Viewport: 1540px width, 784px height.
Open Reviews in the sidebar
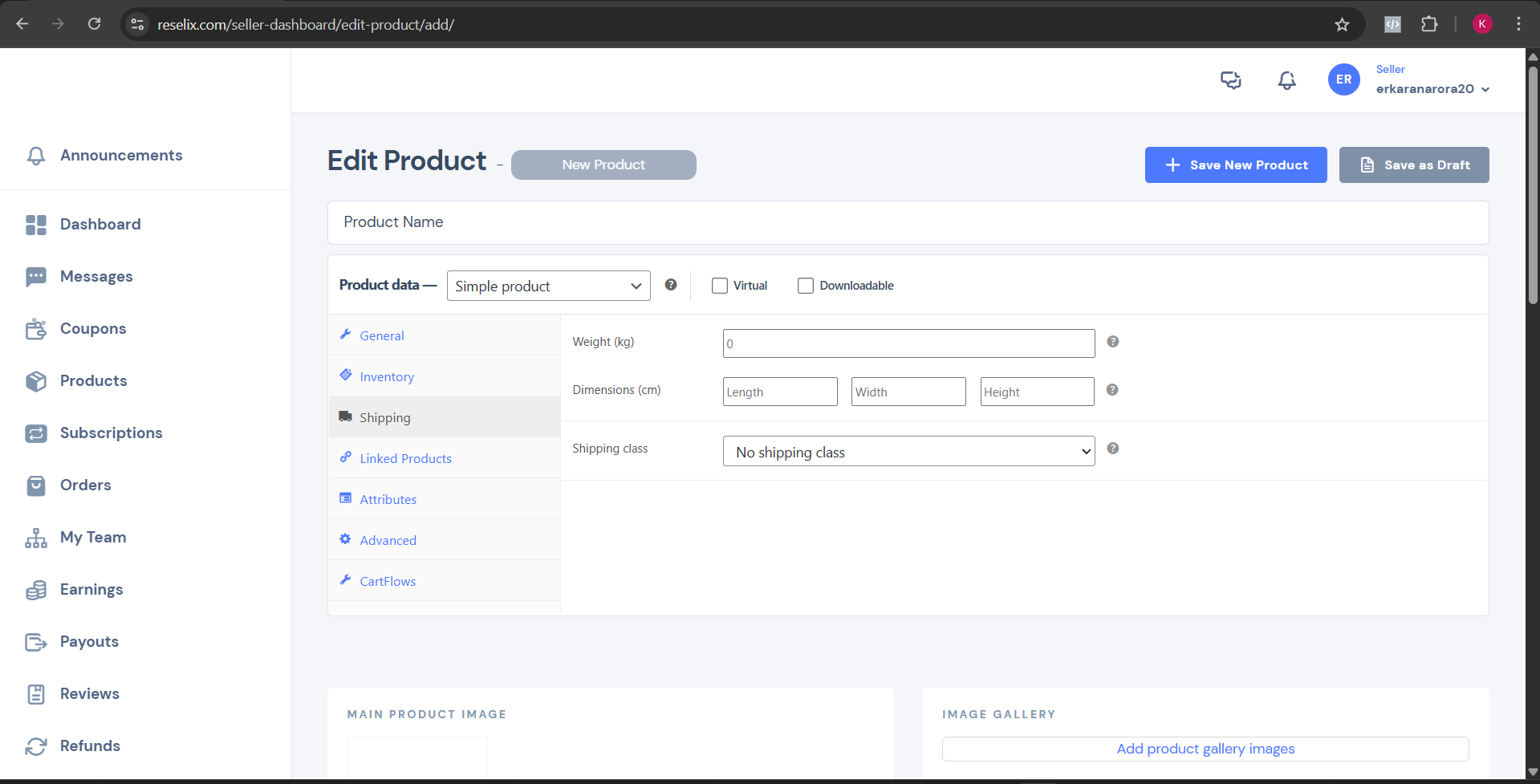89,694
